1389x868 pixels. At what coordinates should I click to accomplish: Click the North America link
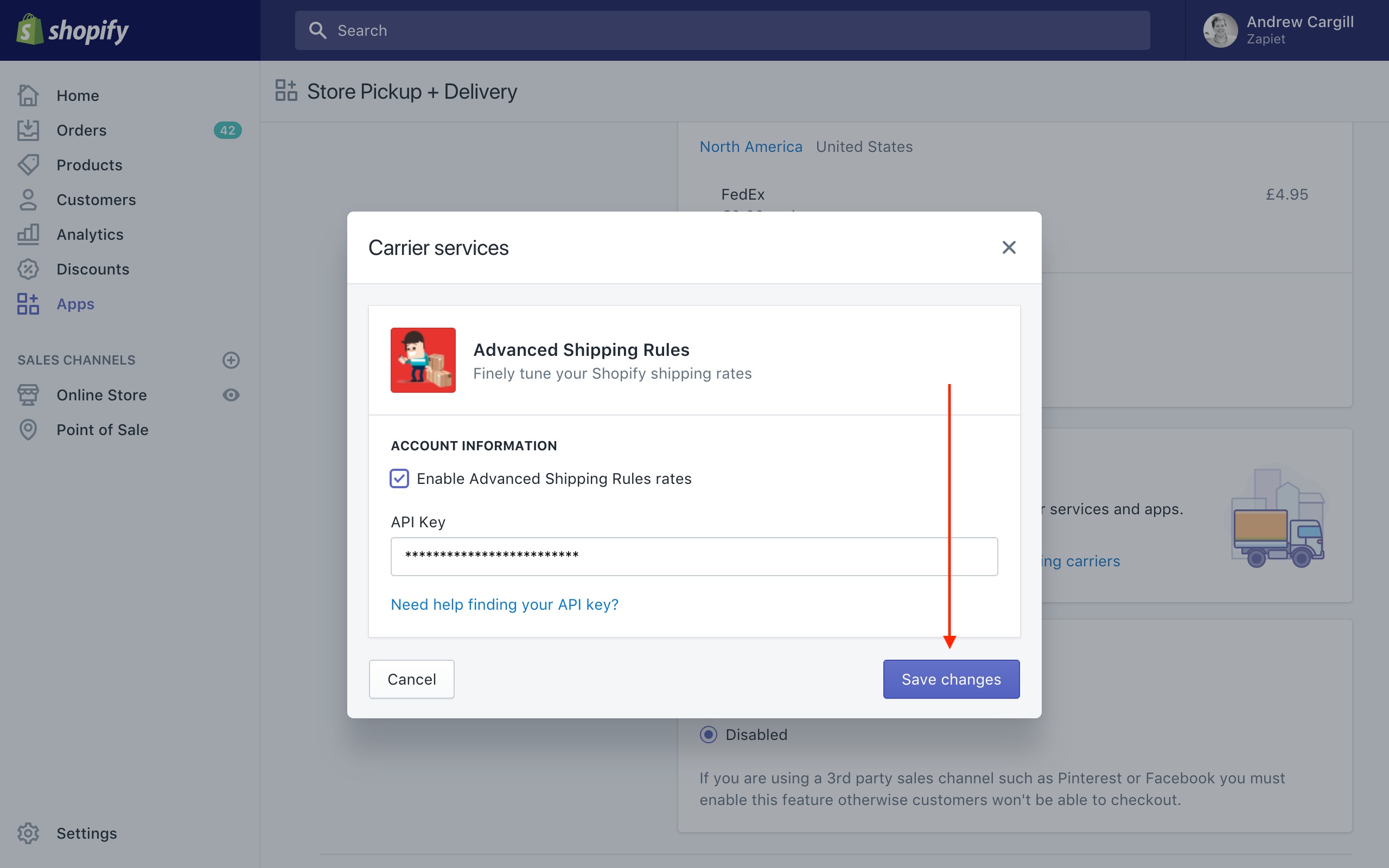click(751, 146)
